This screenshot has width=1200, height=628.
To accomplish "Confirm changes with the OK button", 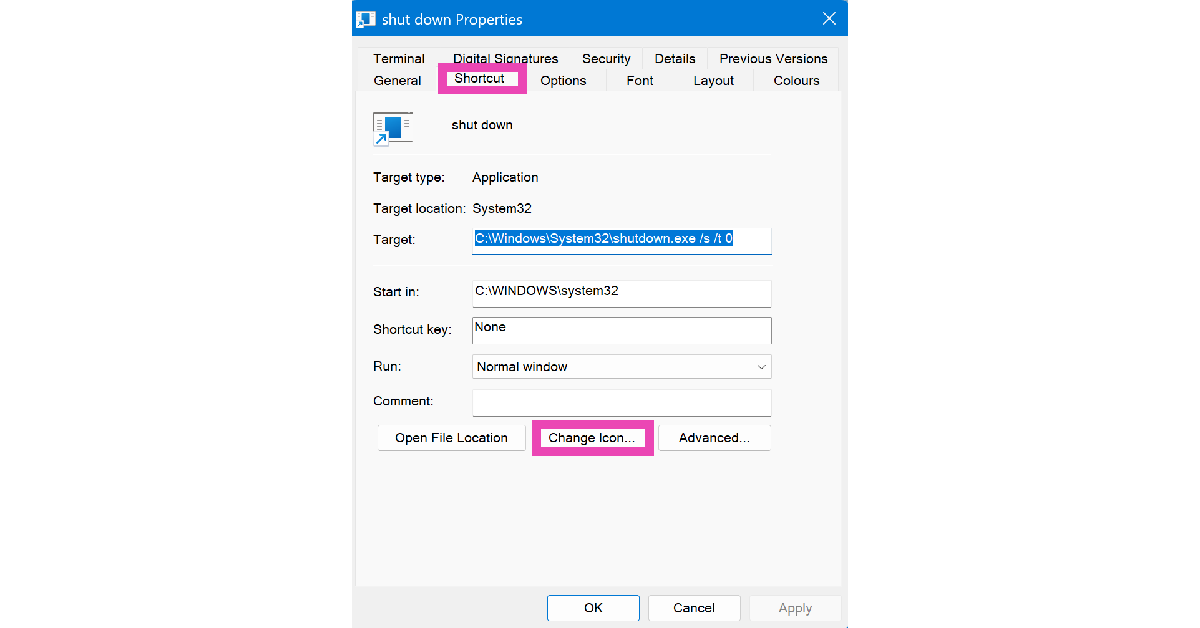I will point(593,608).
